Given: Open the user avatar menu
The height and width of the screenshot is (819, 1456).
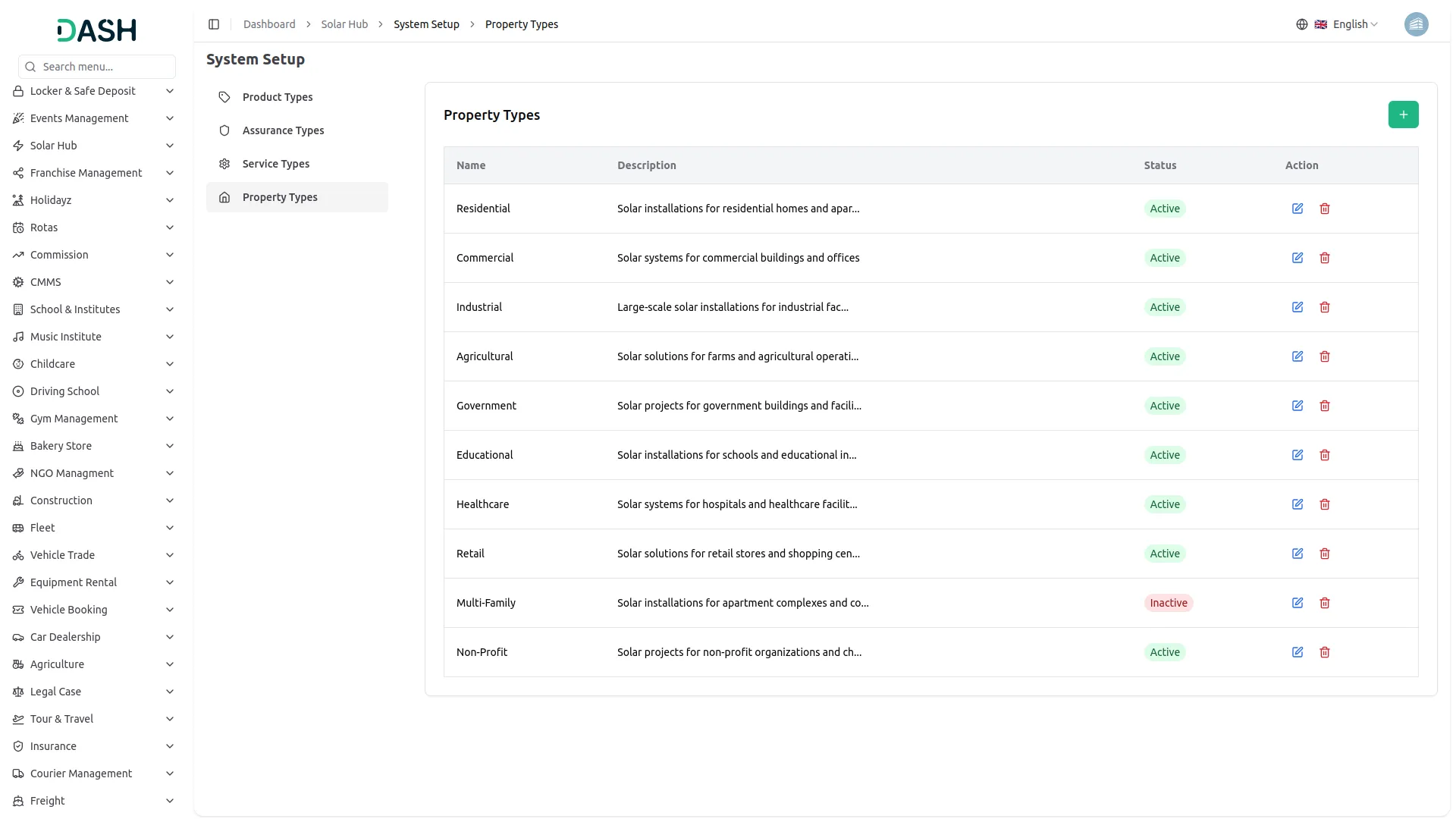Looking at the screenshot, I should (x=1416, y=24).
